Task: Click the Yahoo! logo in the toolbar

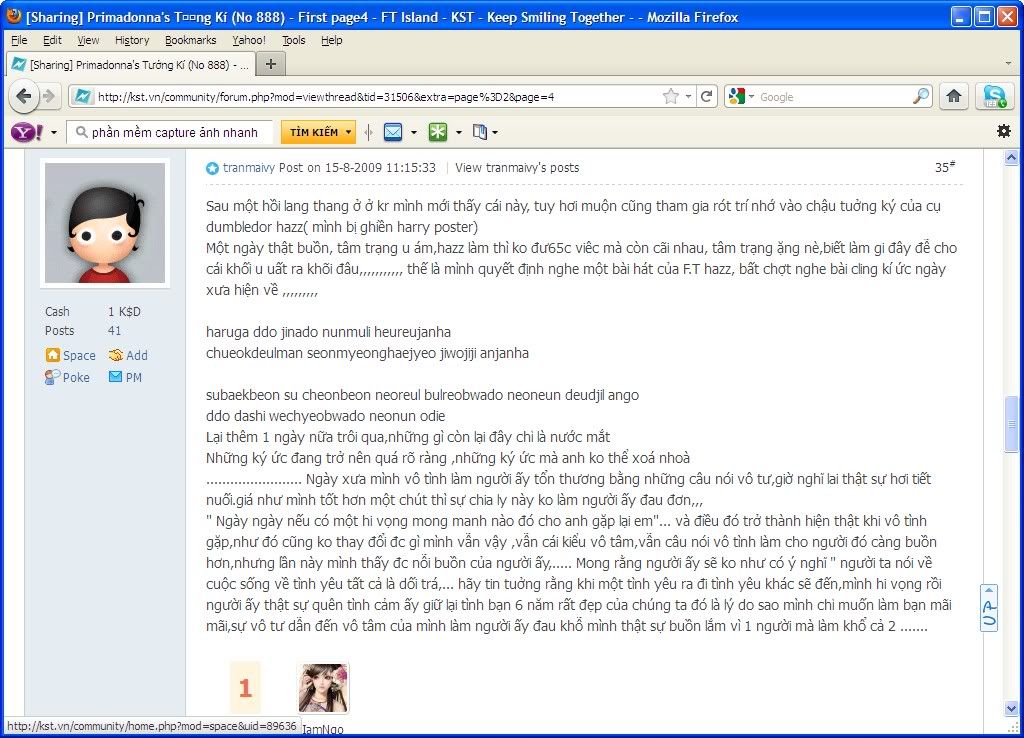Action: (27, 133)
